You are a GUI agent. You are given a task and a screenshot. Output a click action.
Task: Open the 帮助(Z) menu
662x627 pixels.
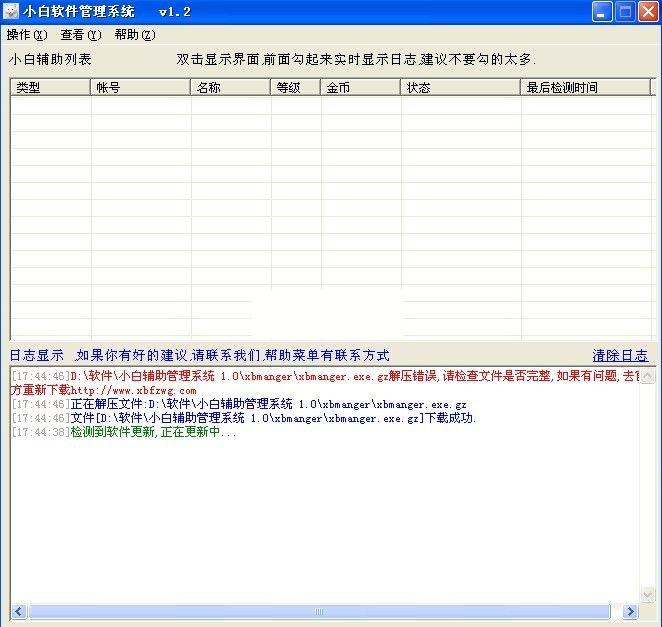pyautogui.click(x=135, y=35)
